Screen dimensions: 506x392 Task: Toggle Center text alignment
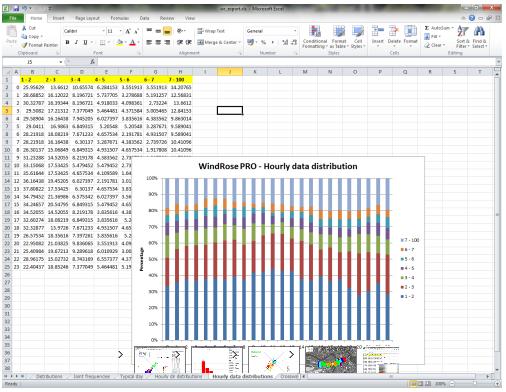pos(158,42)
